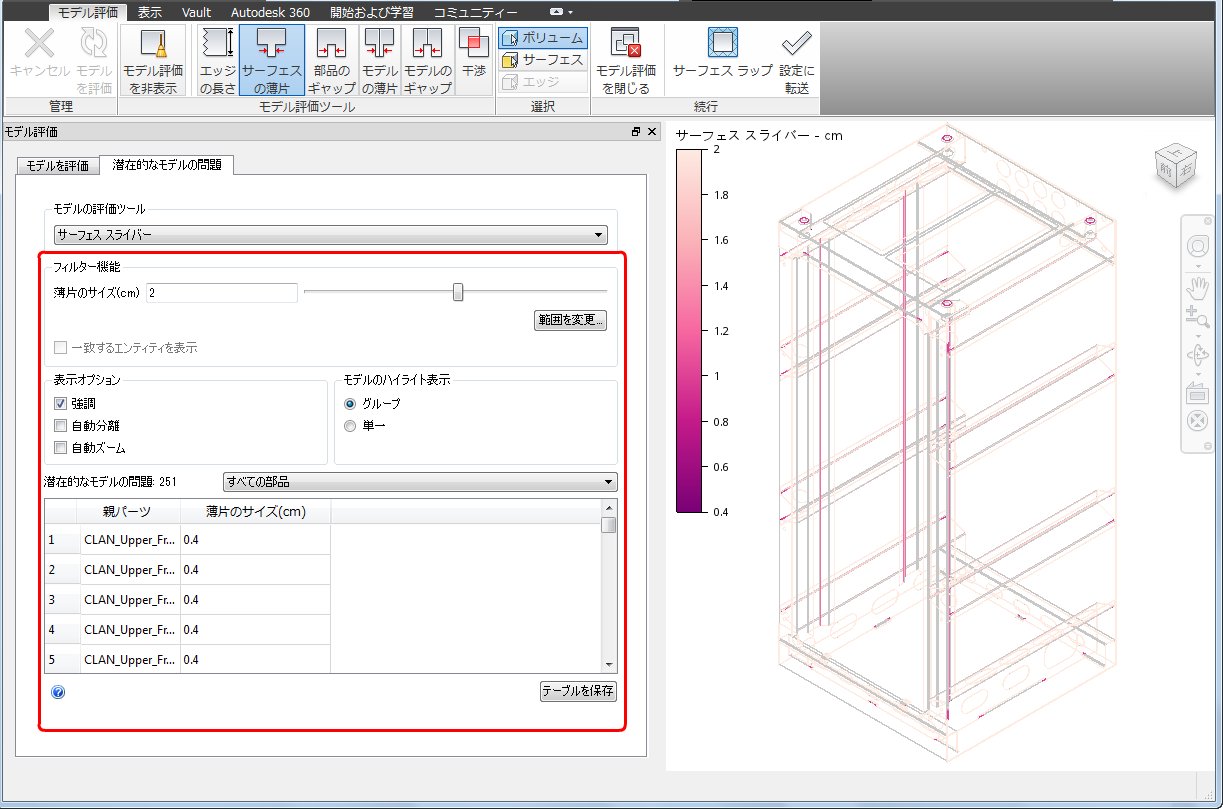Switch to the モデル評価 ribbon tab
Screen dimensions: 1223x809
(x=87, y=13)
